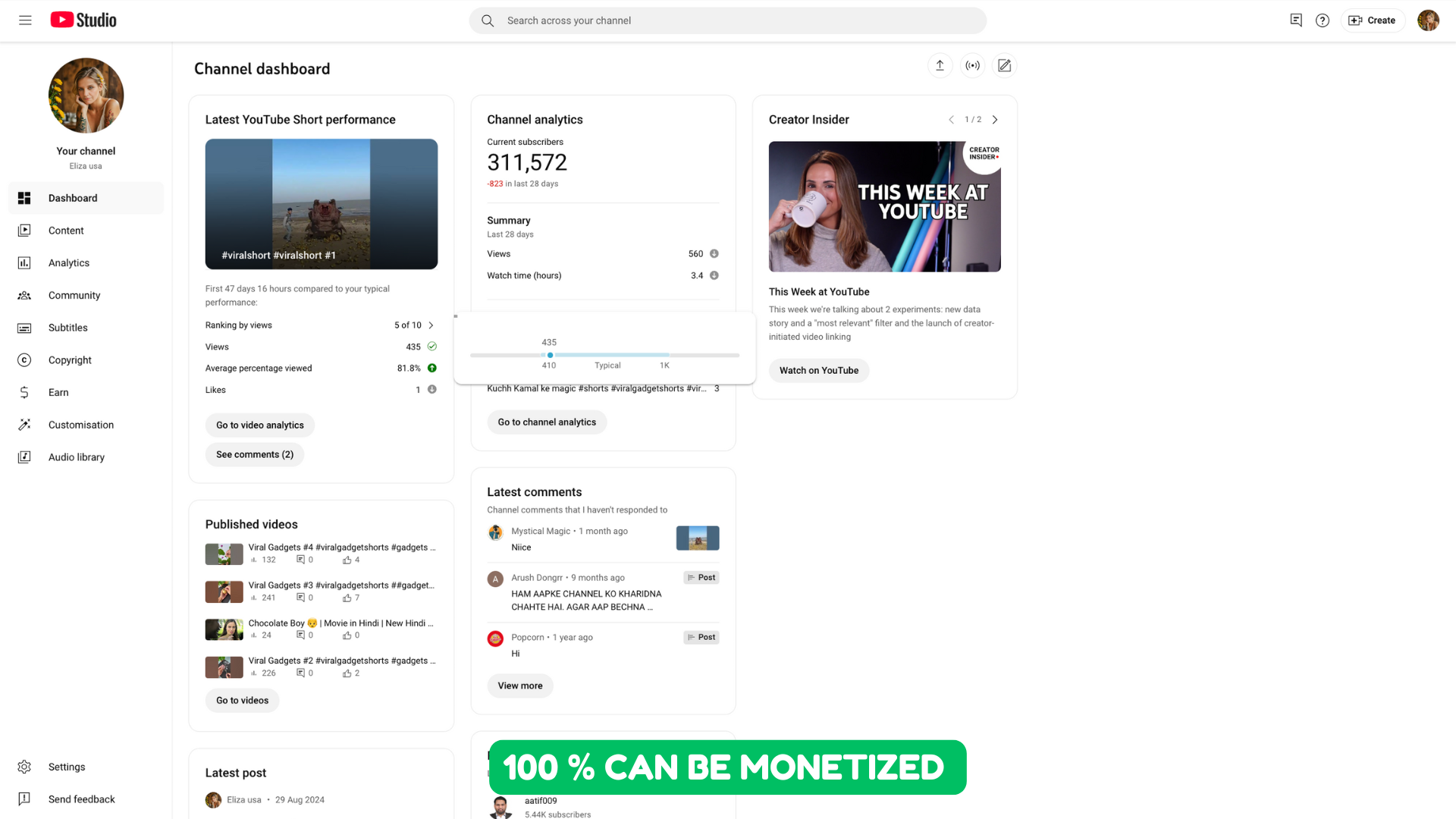Viewport: 1456px width, 819px height.
Task: Open Analytics in the sidebar
Action: click(x=86, y=263)
